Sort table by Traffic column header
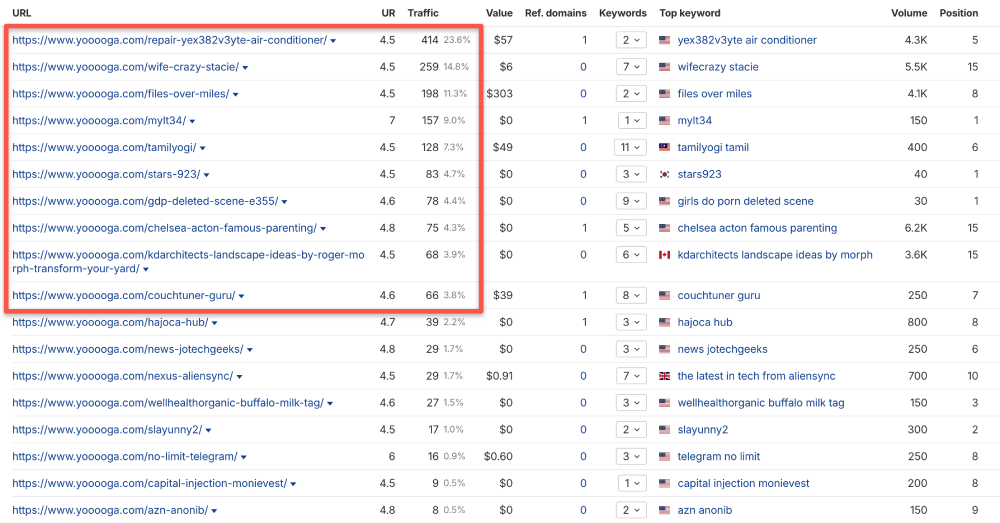 (423, 13)
